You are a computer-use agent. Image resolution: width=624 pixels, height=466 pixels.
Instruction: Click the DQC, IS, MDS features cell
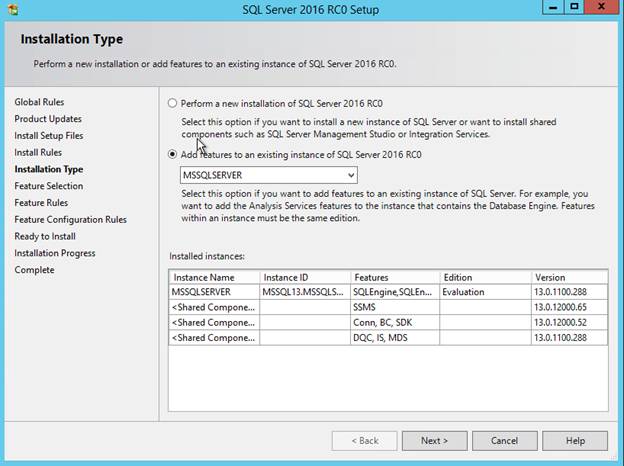(395, 338)
